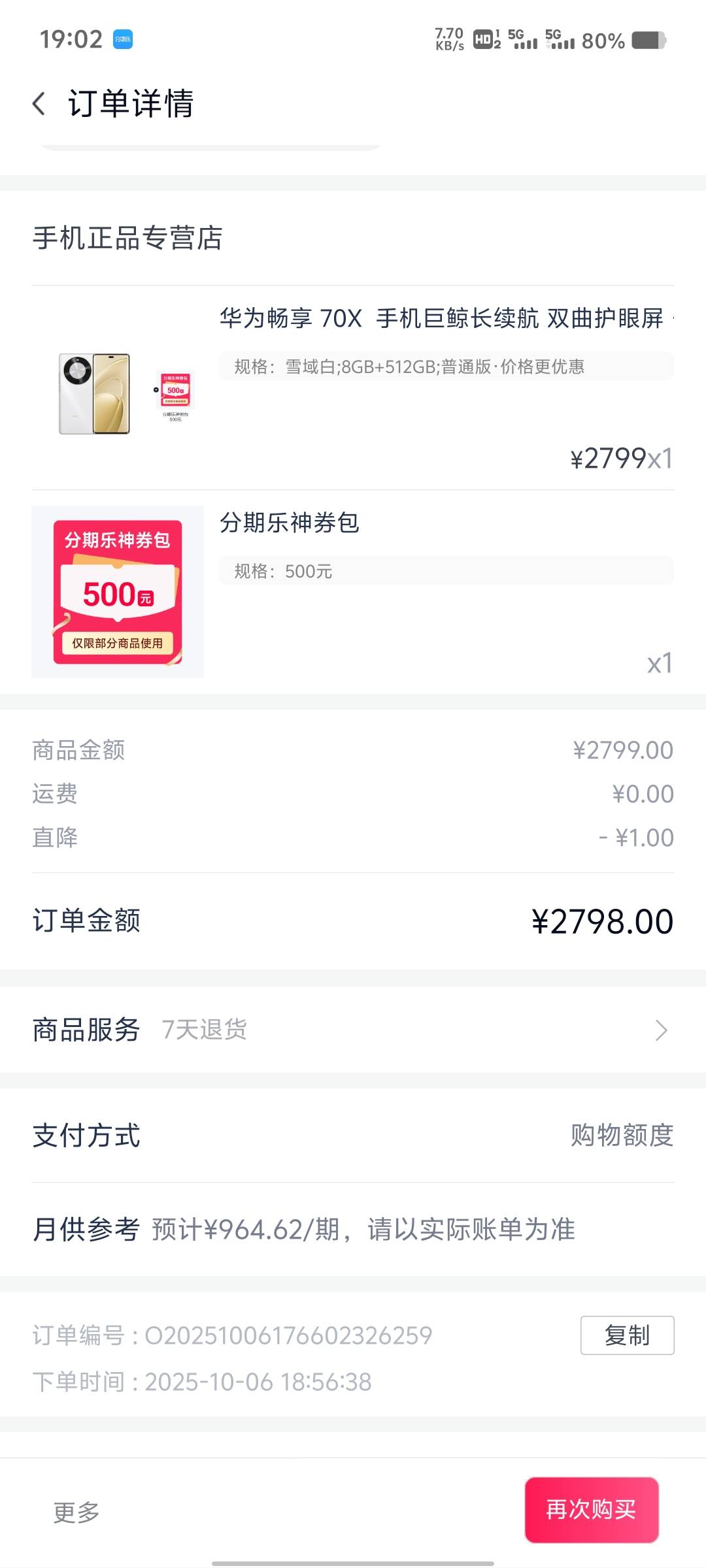This screenshot has height=1568, width=706.
Task: Expand product service 7-day return chevron
Action: pyautogui.click(x=661, y=1030)
